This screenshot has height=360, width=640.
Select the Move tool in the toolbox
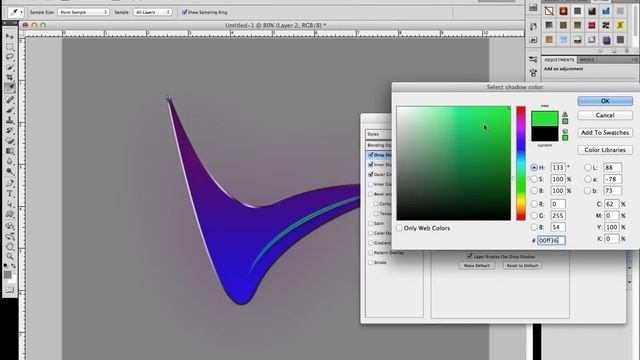[10, 37]
